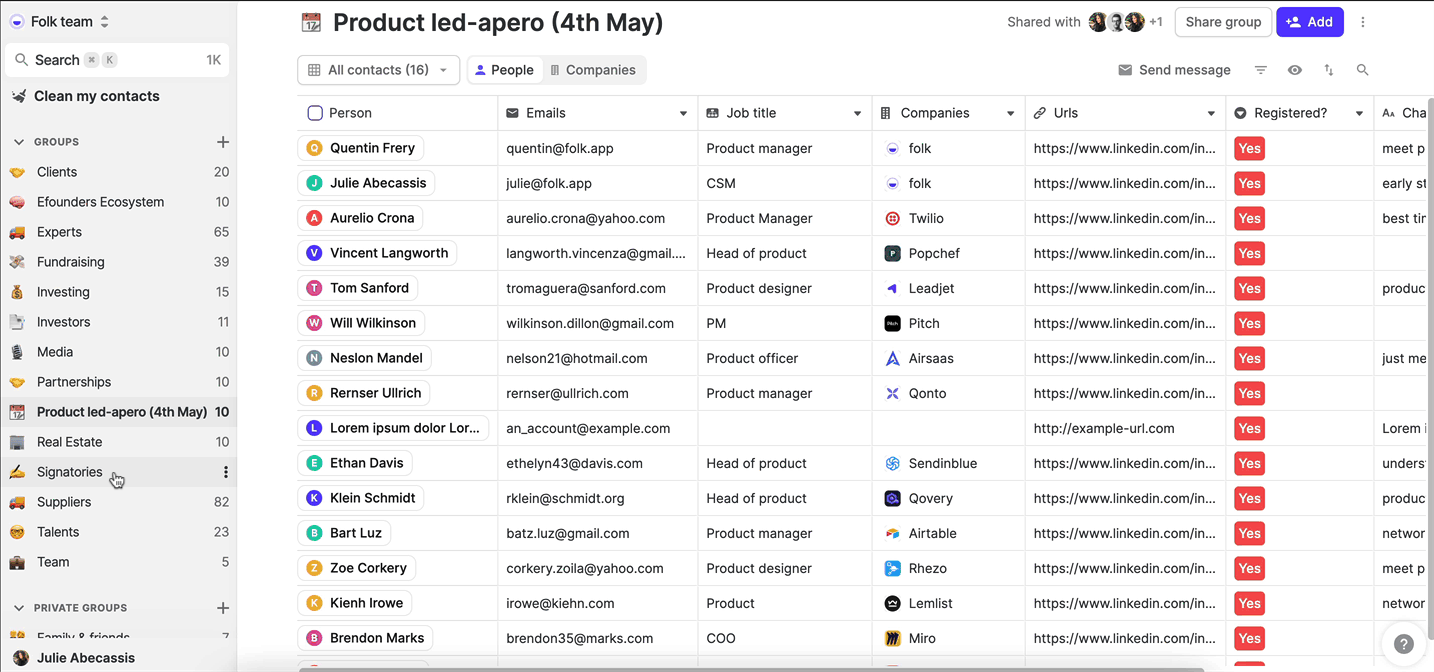
Task: Expand the Emails column dropdown arrow
Action: 683,113
